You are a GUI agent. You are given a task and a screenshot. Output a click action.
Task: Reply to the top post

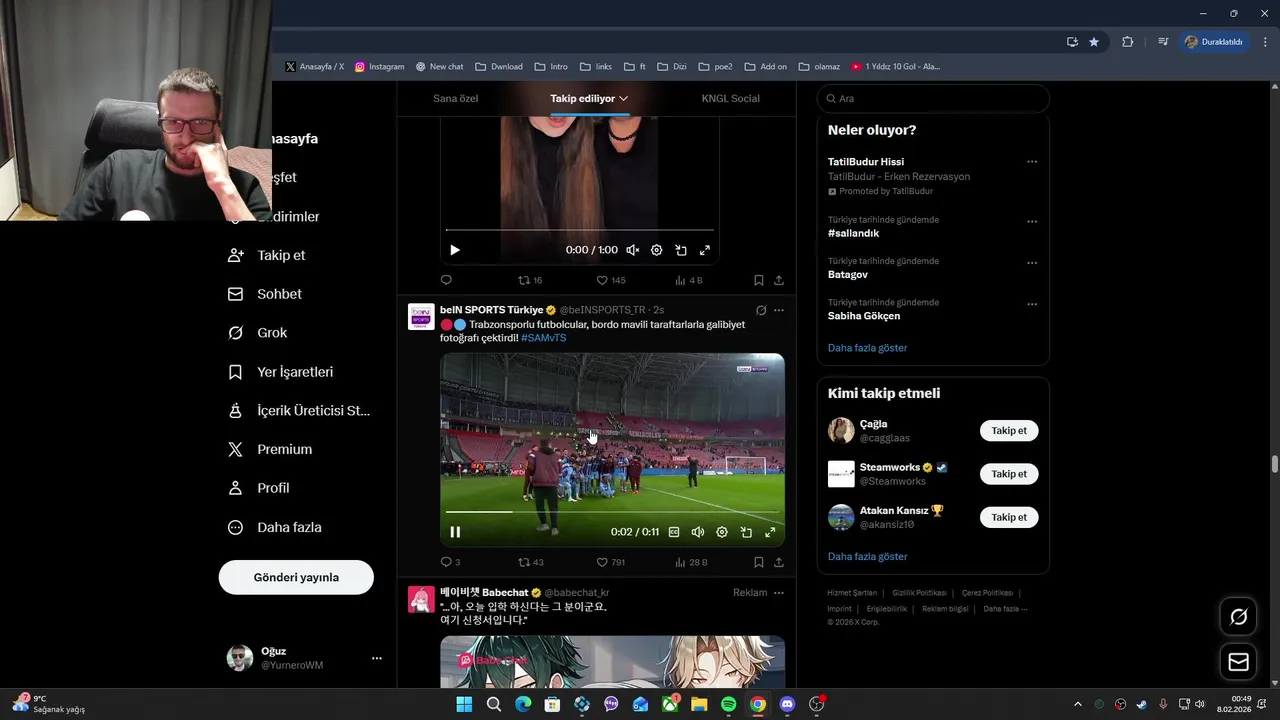pyautogui.click(x=446, y=280)
